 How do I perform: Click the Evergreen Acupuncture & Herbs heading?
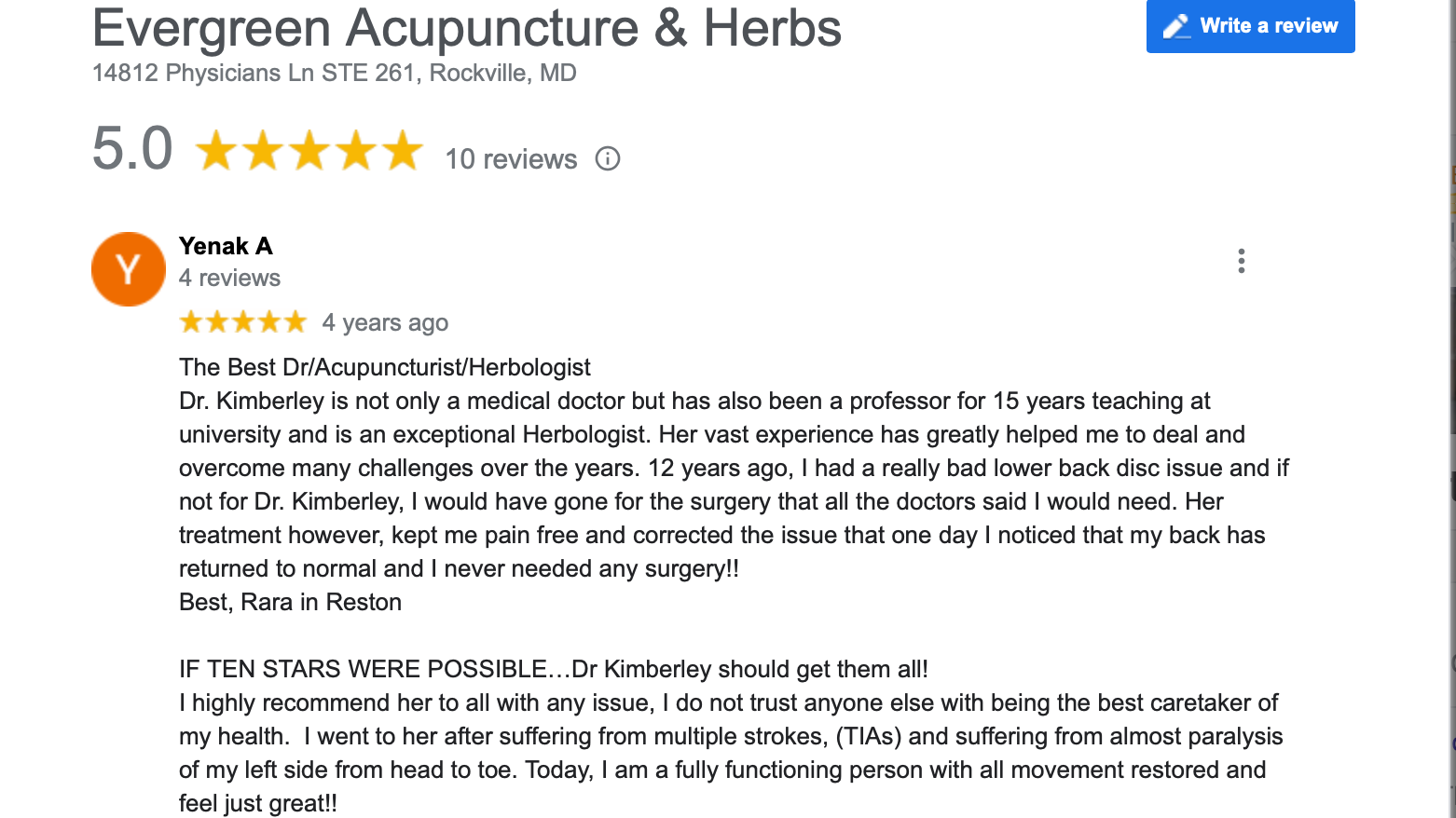coord(466,28)
